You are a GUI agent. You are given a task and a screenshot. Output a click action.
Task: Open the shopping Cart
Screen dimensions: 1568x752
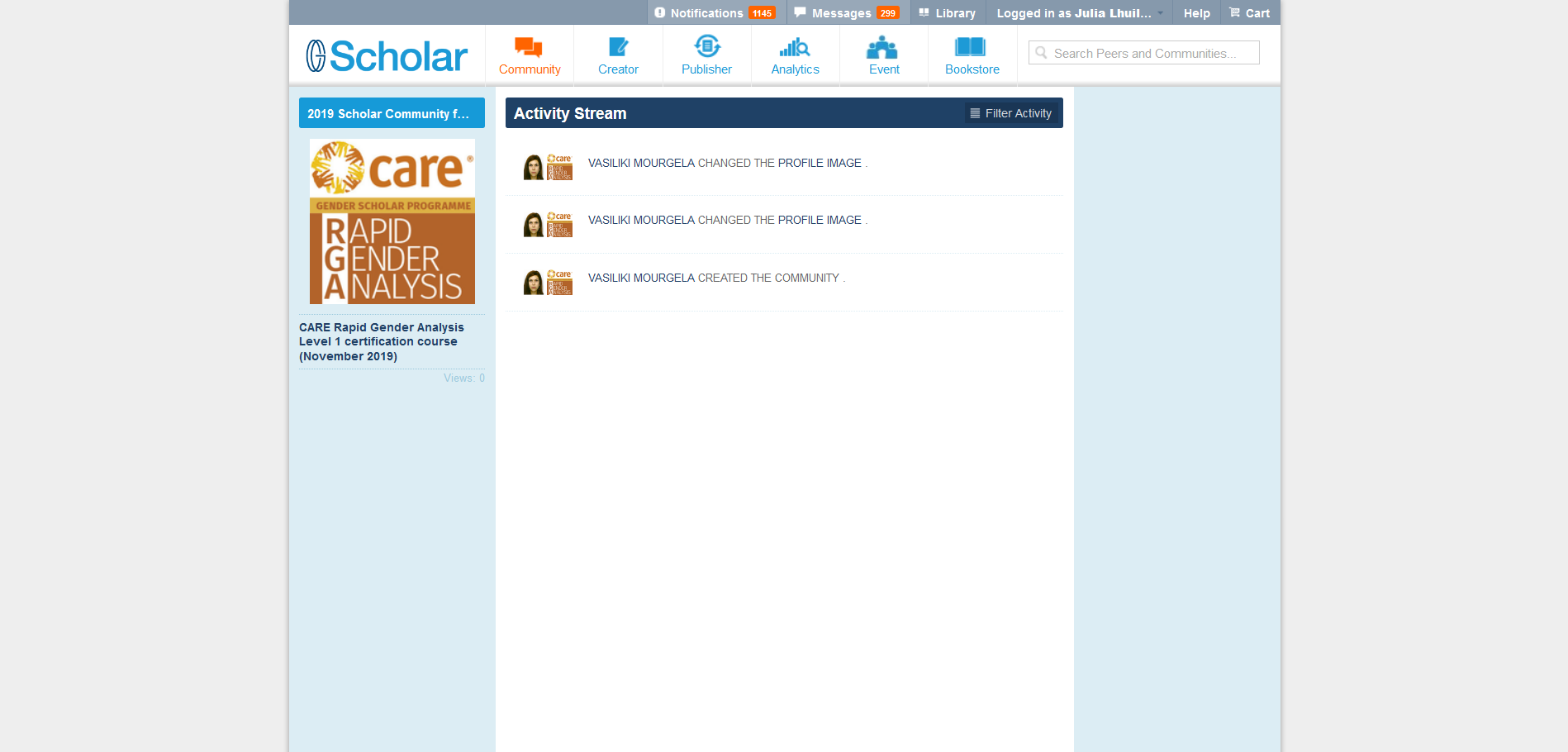point(1249,13)
